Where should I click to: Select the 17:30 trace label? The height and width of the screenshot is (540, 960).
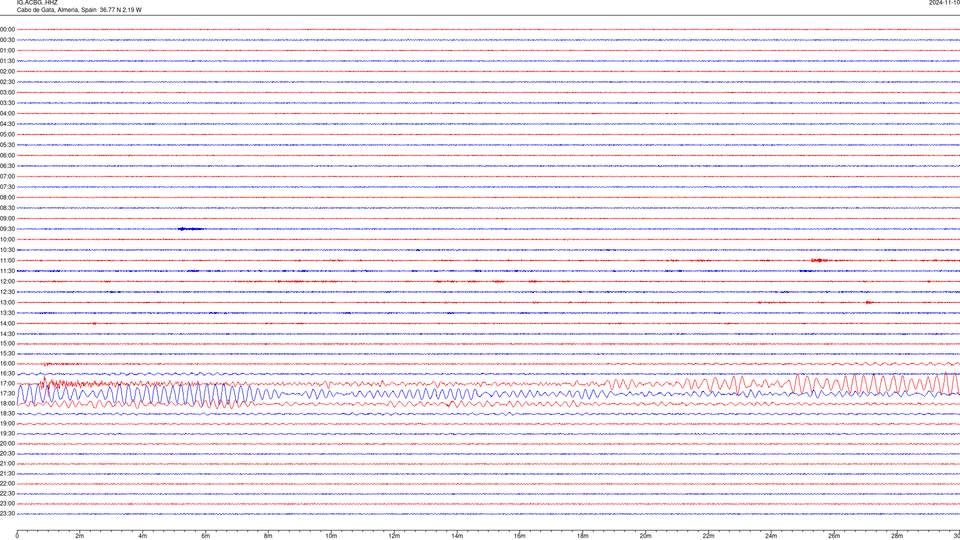(7, 394)
